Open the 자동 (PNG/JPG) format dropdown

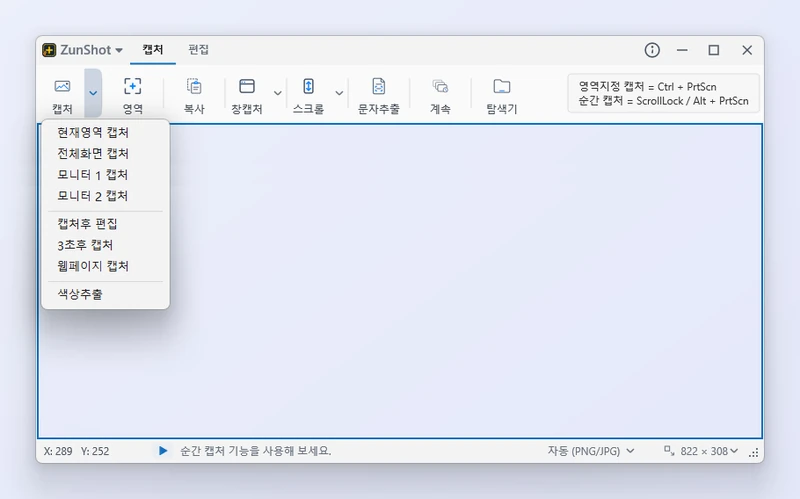(591, 451)
